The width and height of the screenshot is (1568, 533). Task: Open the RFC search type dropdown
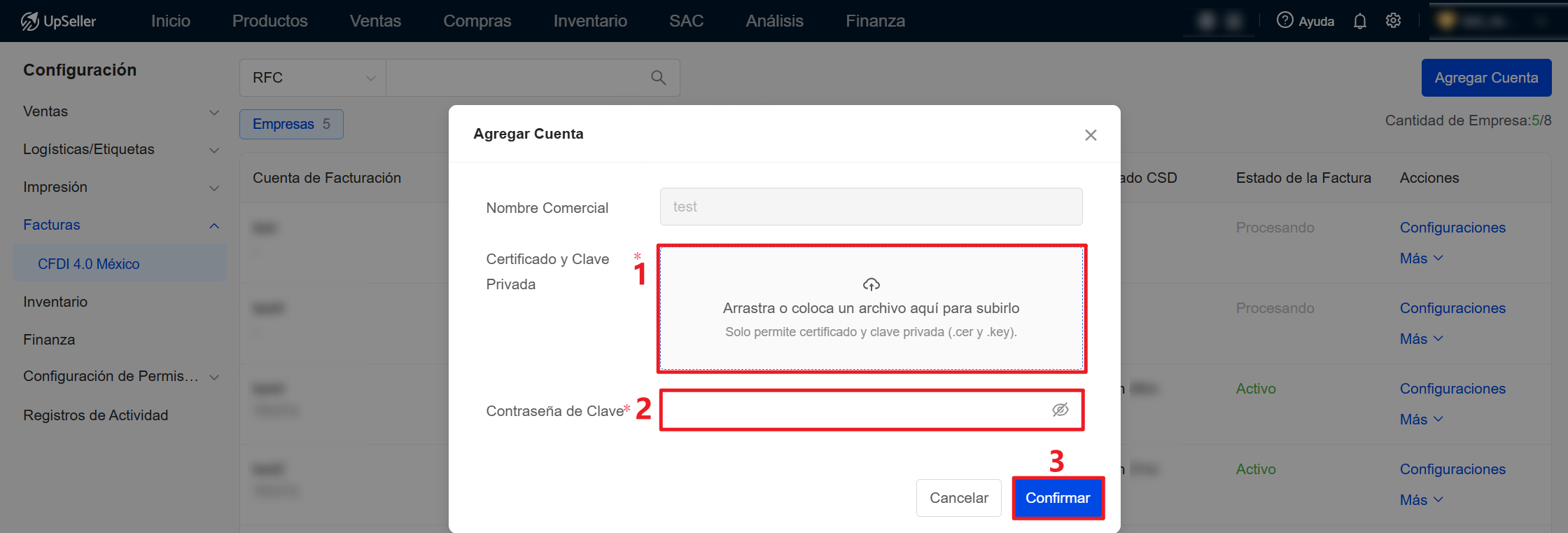click(x=313, y=78)
